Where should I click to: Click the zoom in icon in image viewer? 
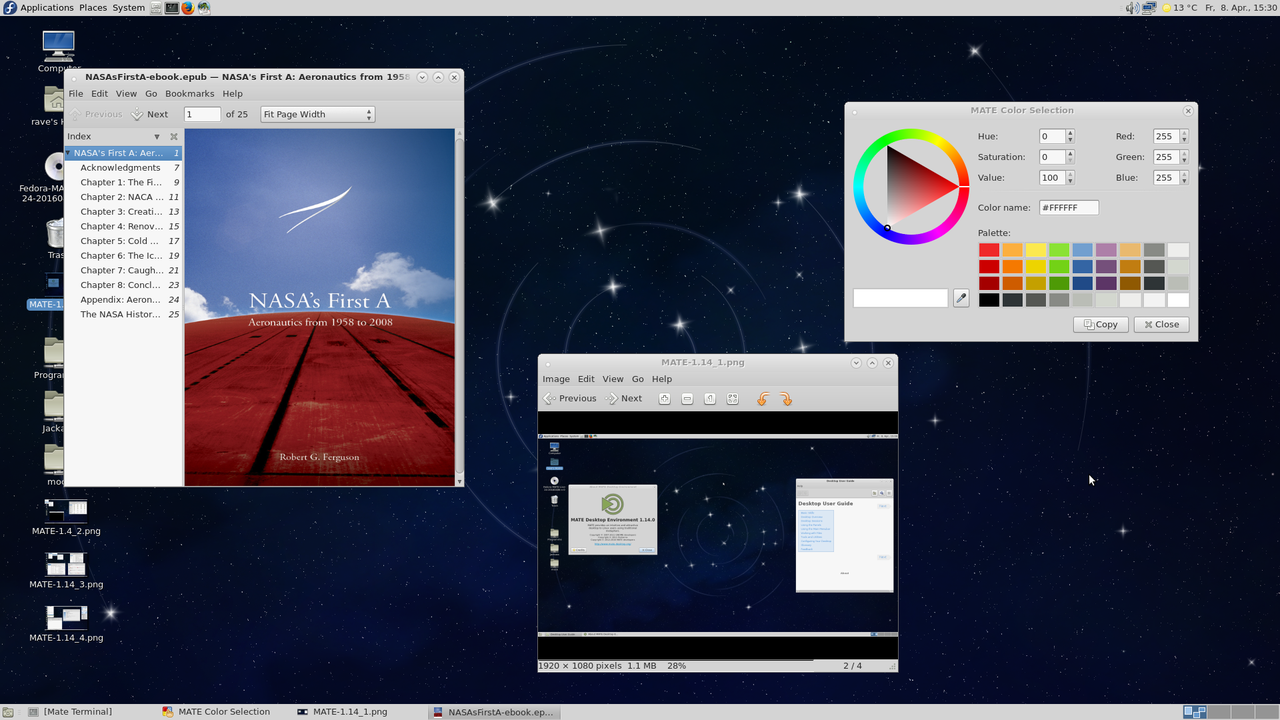point(664,399)
